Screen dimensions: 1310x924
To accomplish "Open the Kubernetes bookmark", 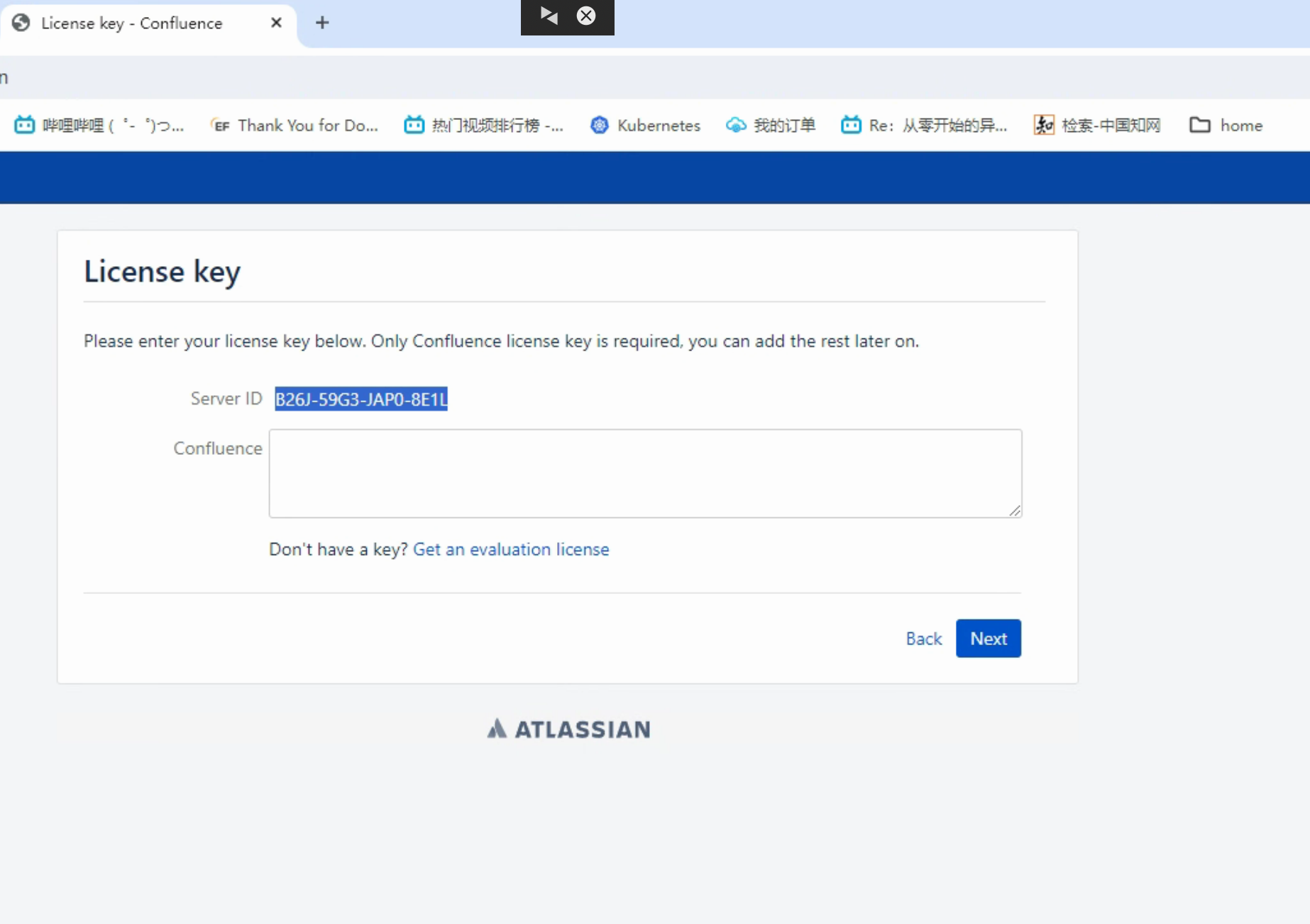I will 645,125.
